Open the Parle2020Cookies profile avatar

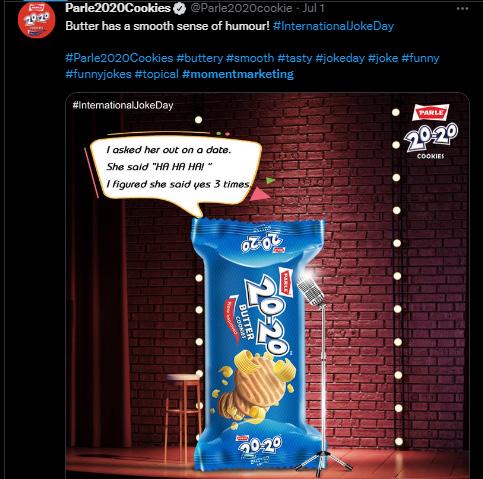click(37, 21)
